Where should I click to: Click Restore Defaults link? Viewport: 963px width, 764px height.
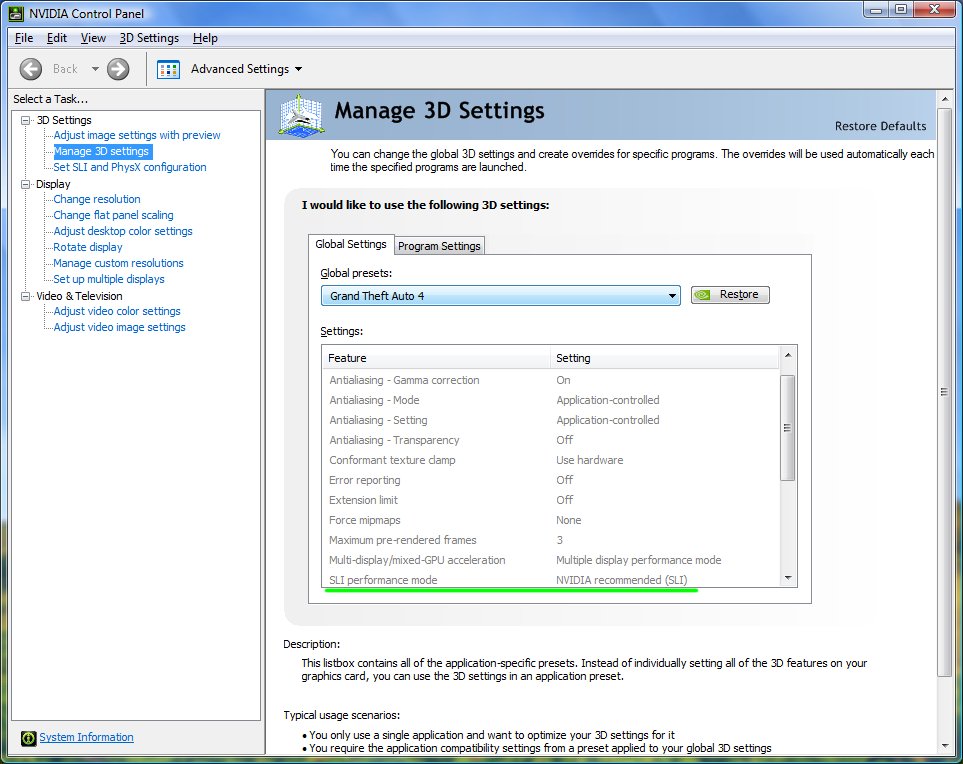[x=880, y=126]
